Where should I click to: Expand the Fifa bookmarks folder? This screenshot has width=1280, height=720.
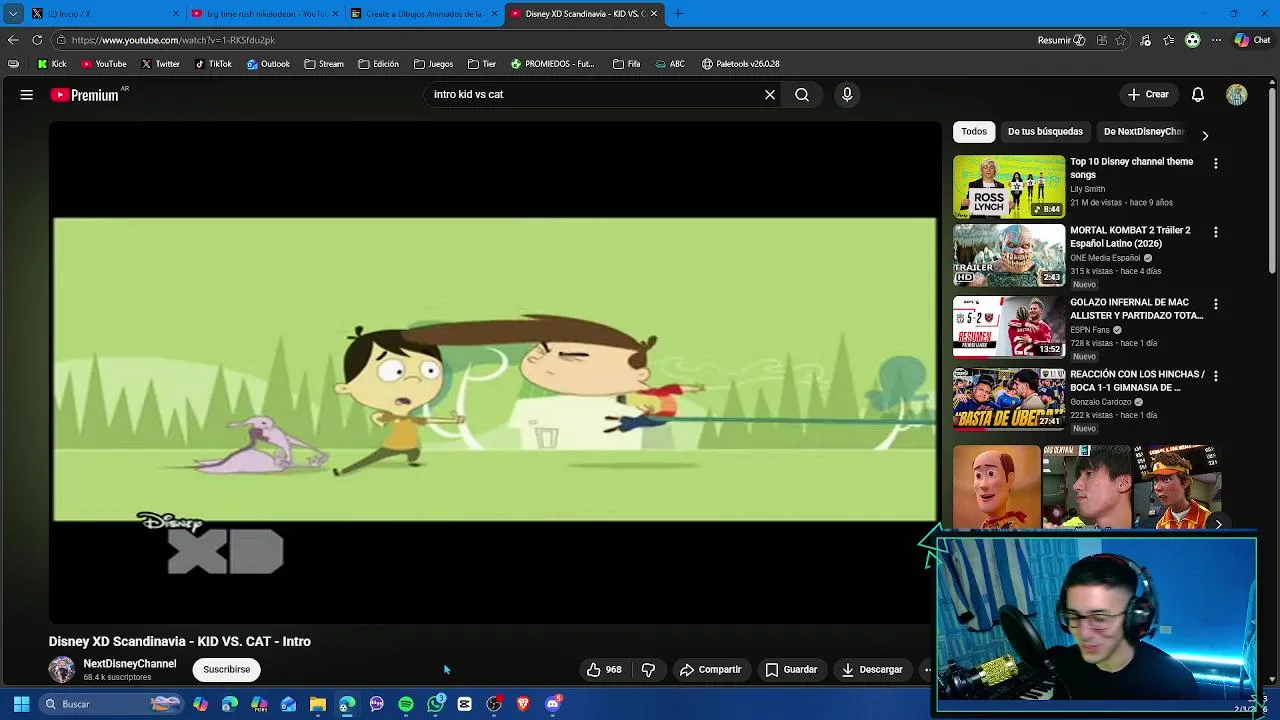pyautogui.click(x=626, y=64)
